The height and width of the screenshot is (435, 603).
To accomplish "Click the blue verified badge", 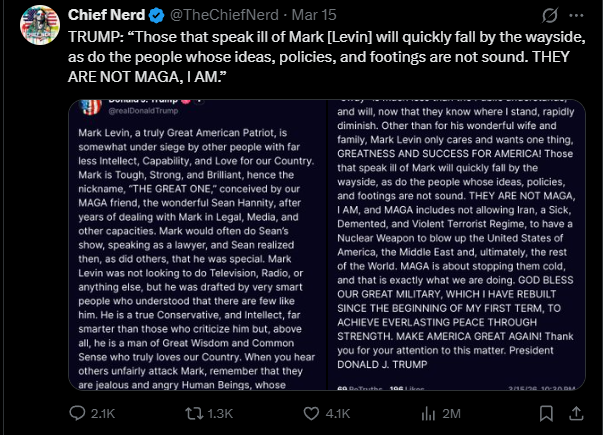I will (158, 17).
